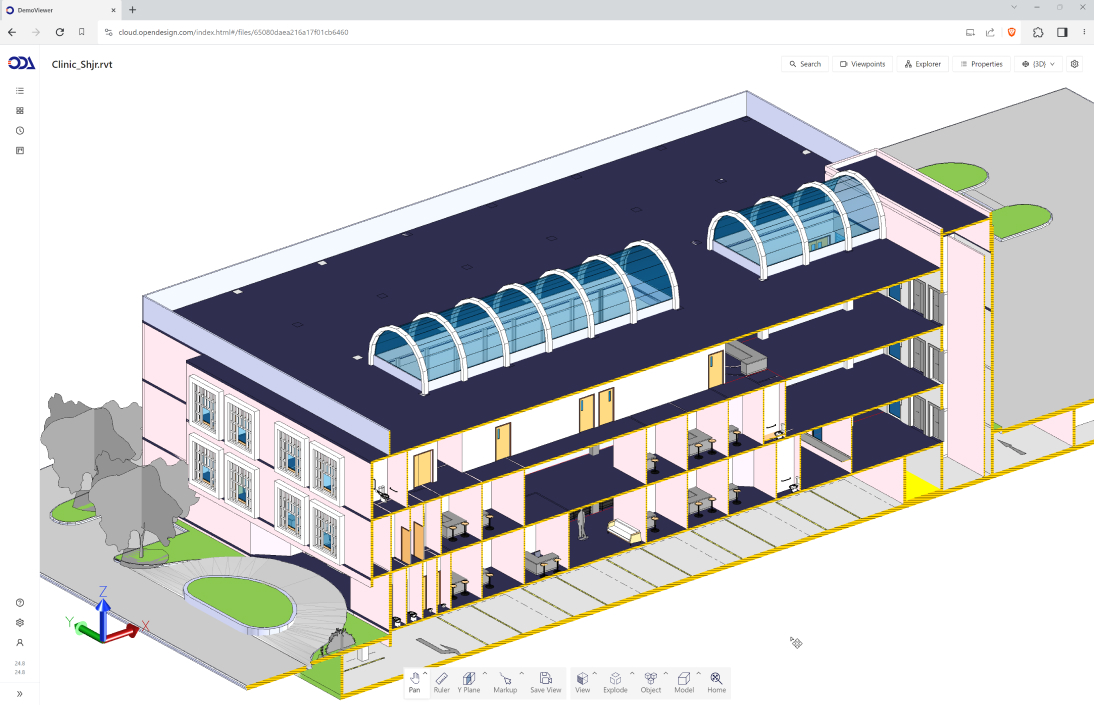Click the Save View icon
Viewport: 1094px width, 705px height.
tap(545, 682)
